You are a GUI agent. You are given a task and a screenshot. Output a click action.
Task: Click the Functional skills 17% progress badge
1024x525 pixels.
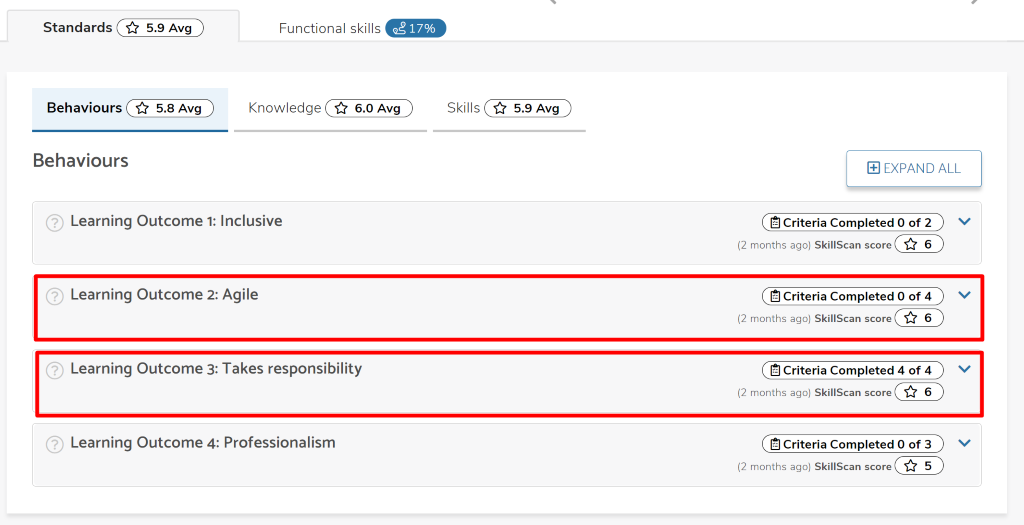pyautogui.click(x=415, y=28)
